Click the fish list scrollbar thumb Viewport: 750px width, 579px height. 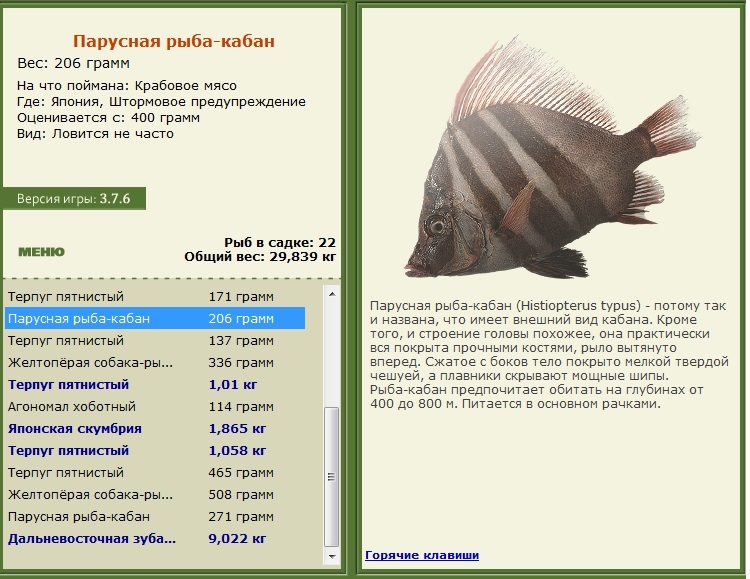(x=332, y=477)
